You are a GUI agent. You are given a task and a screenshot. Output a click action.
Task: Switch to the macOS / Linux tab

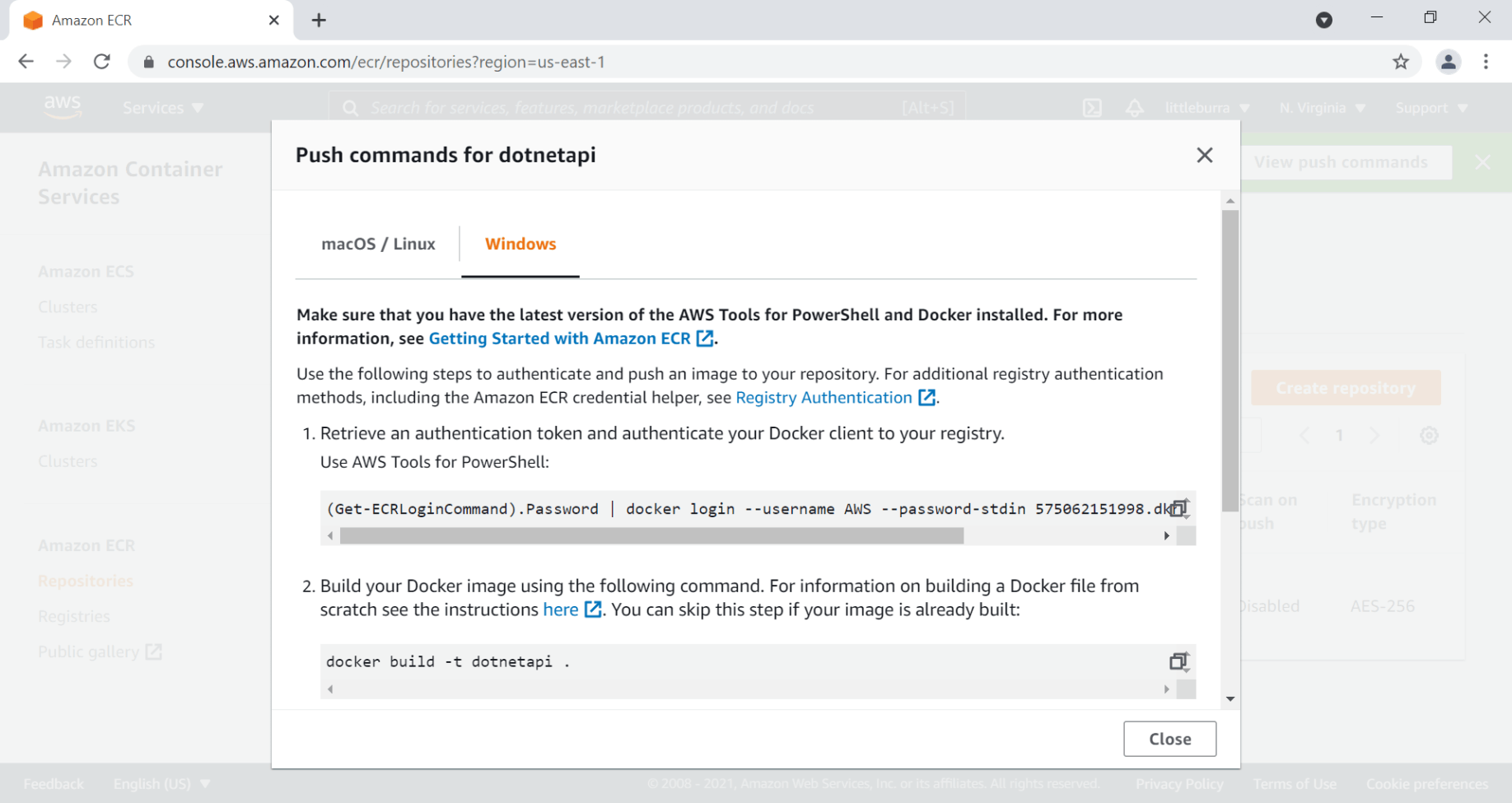click(x=378, y=244)
